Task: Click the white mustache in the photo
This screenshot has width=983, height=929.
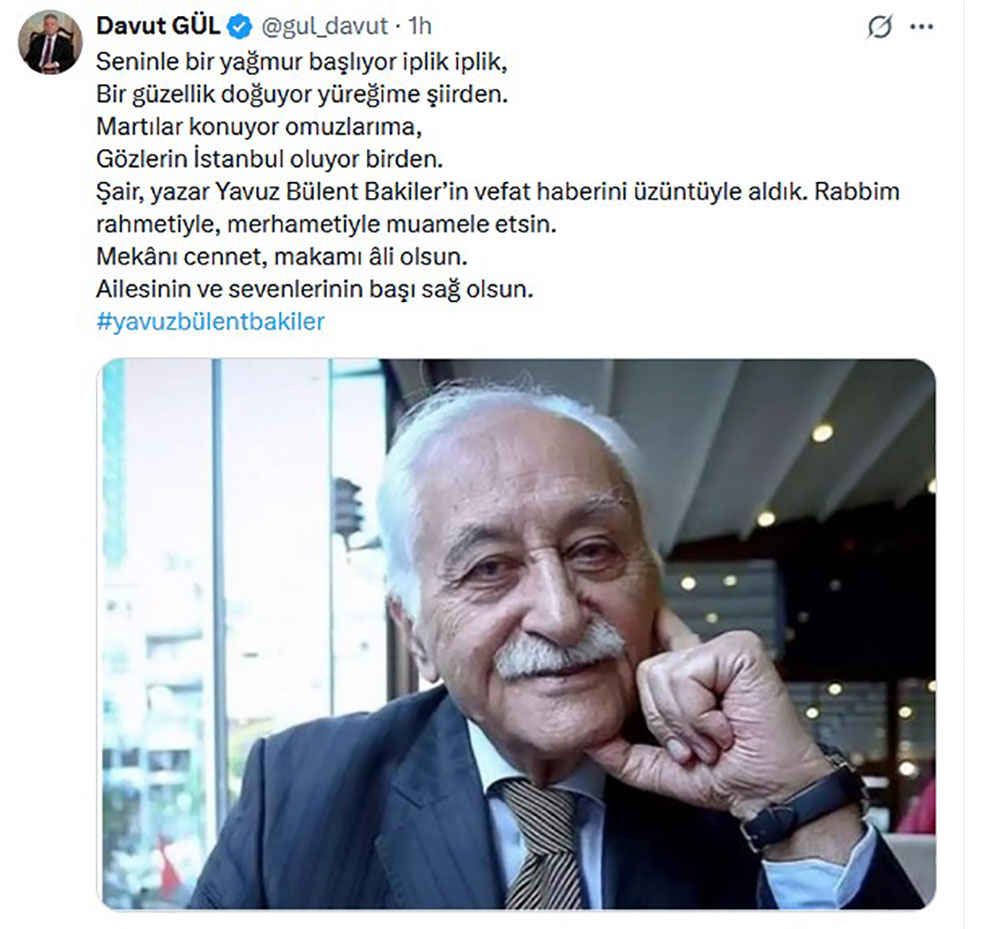Action: [x=559, y=652]
